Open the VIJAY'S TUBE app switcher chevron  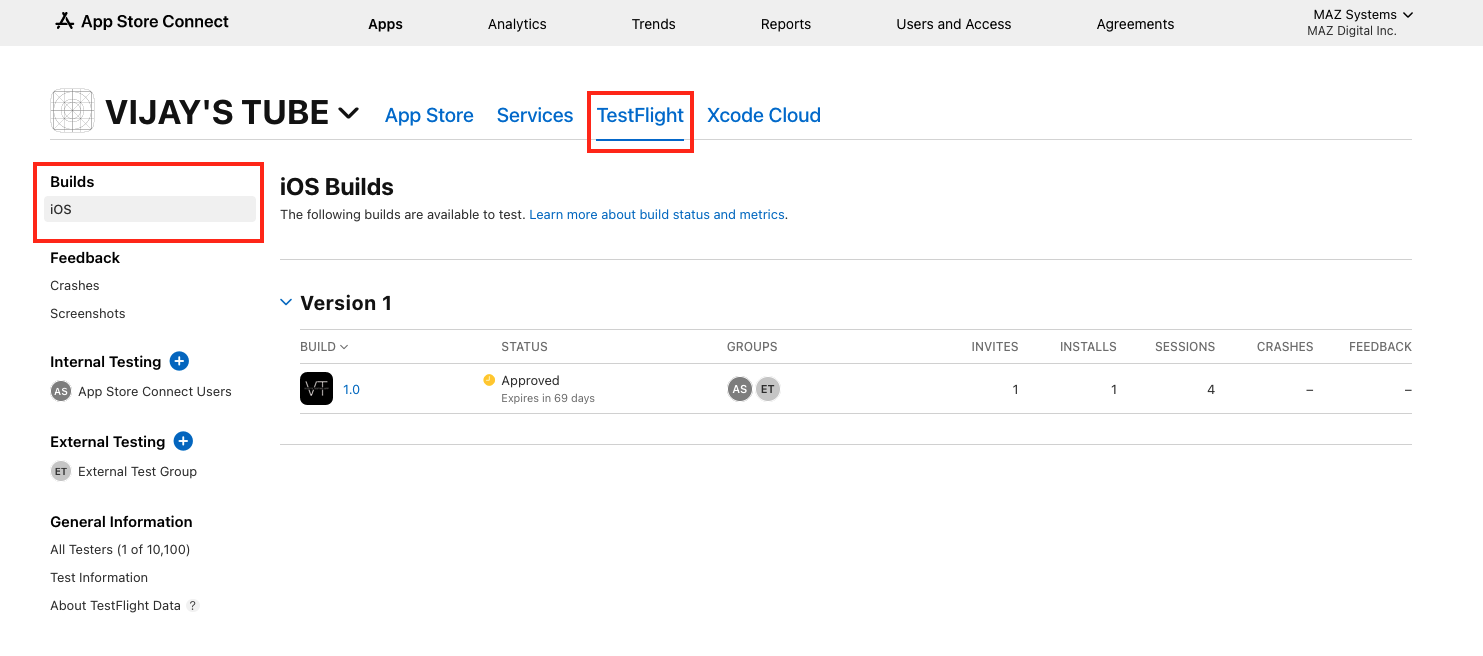coord(348,113)
